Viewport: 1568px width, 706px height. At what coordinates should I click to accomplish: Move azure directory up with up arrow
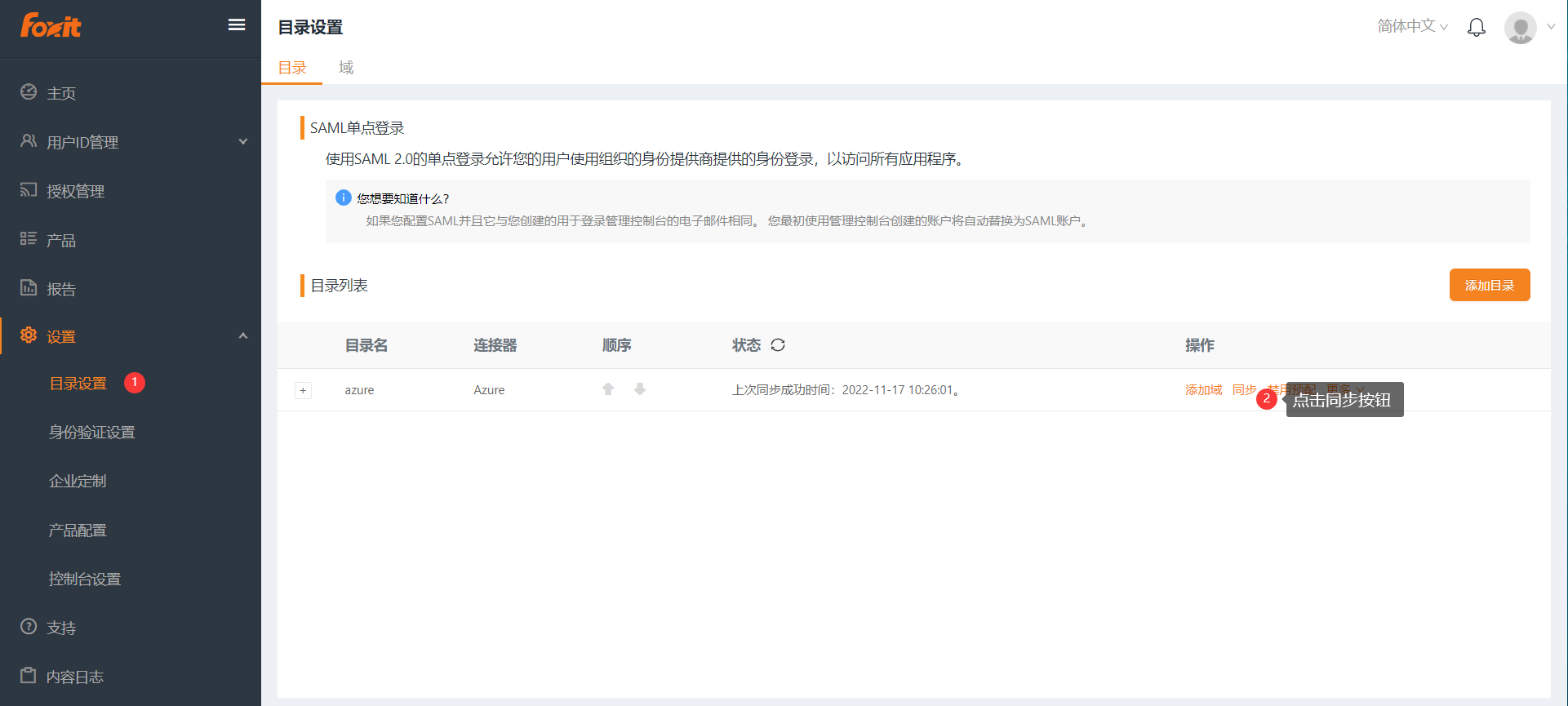[608, 389]
